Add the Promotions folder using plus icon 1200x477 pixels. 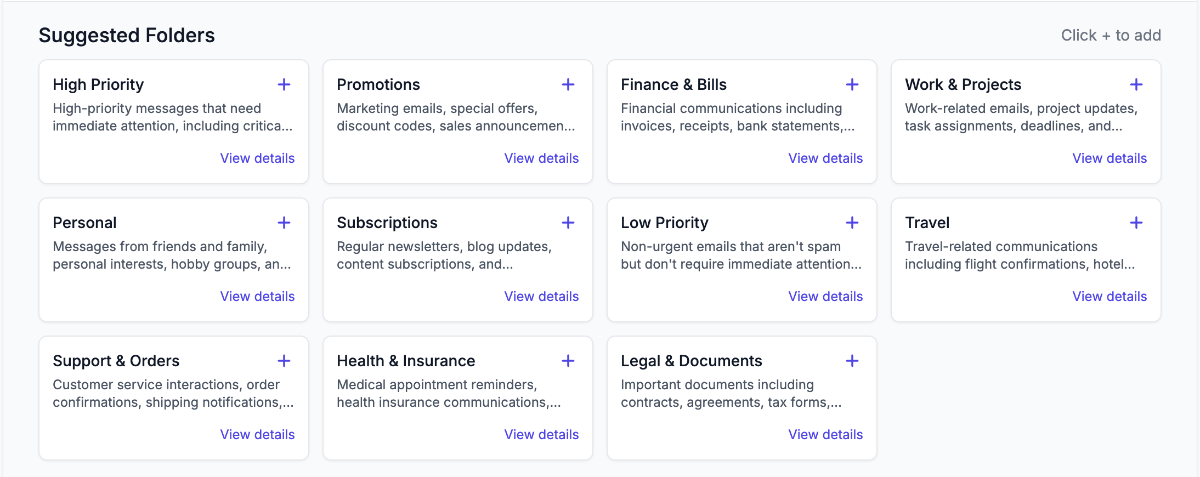click(568, 85)
